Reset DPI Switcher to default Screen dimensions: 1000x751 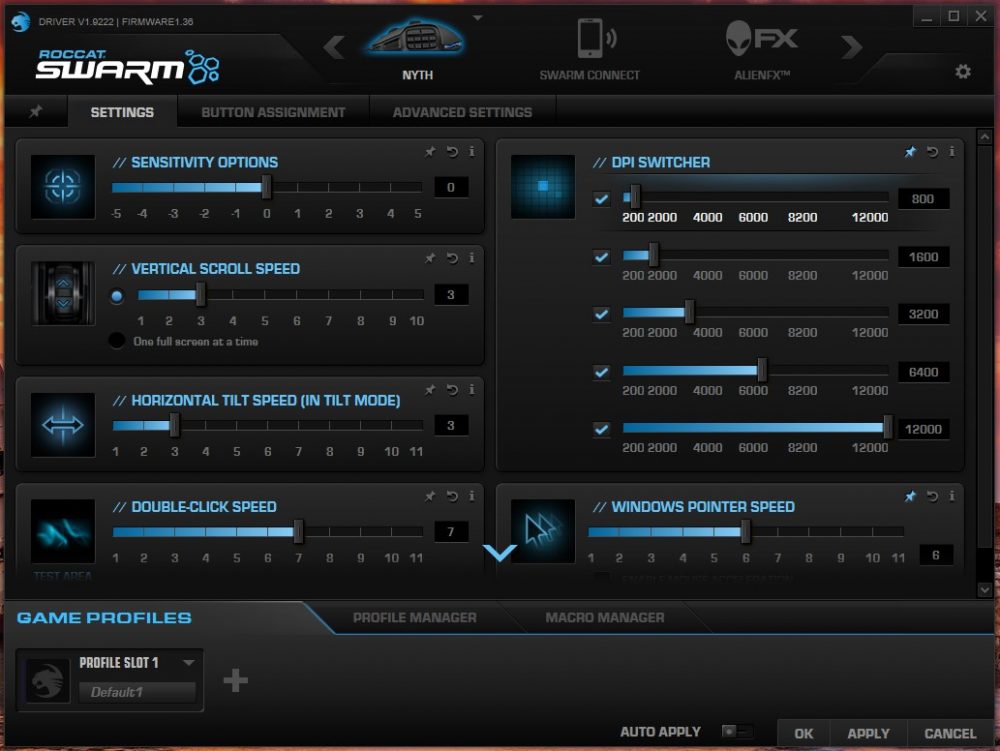pos(932,151)
